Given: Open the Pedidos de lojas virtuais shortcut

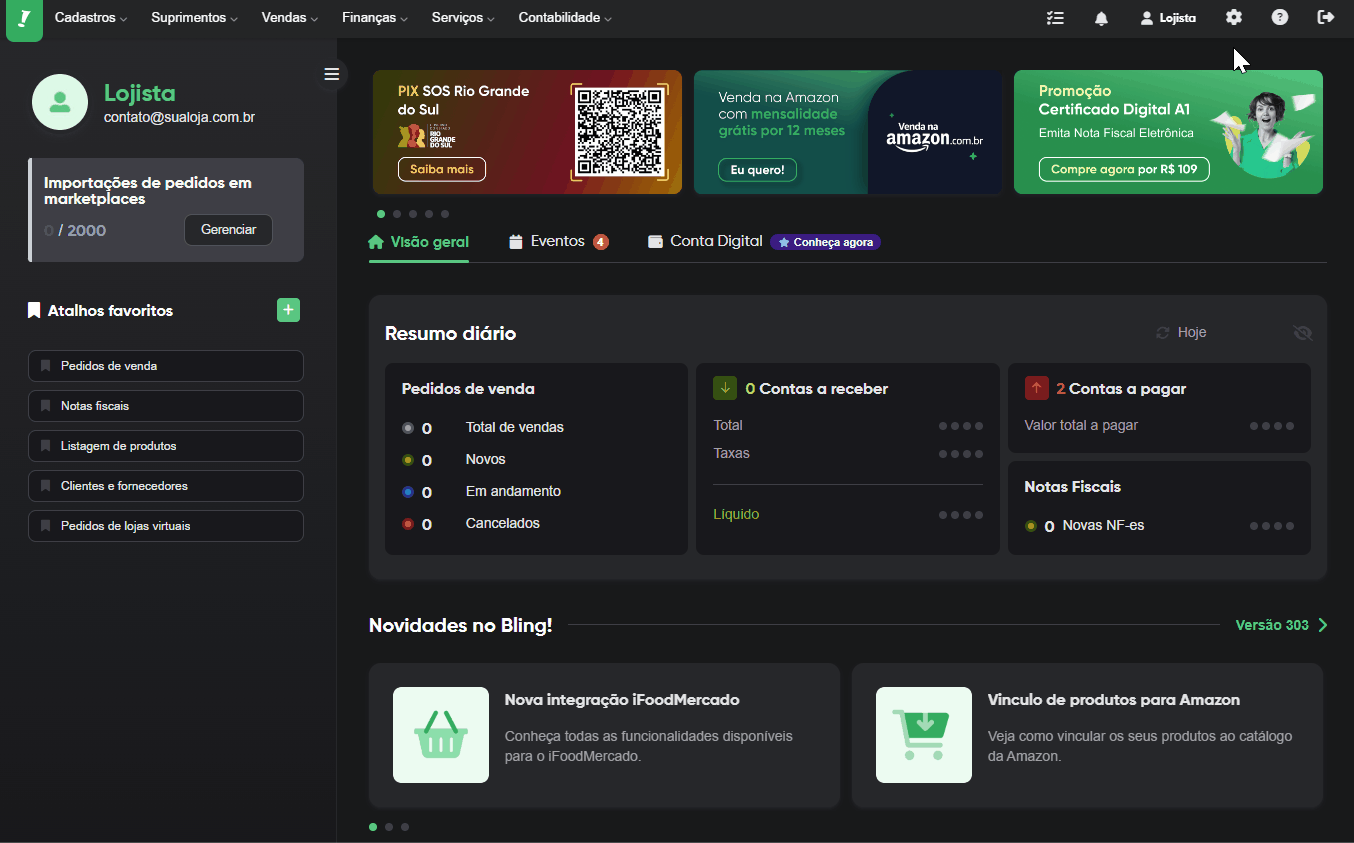Looking at the screenshot, I should (166, 526).
